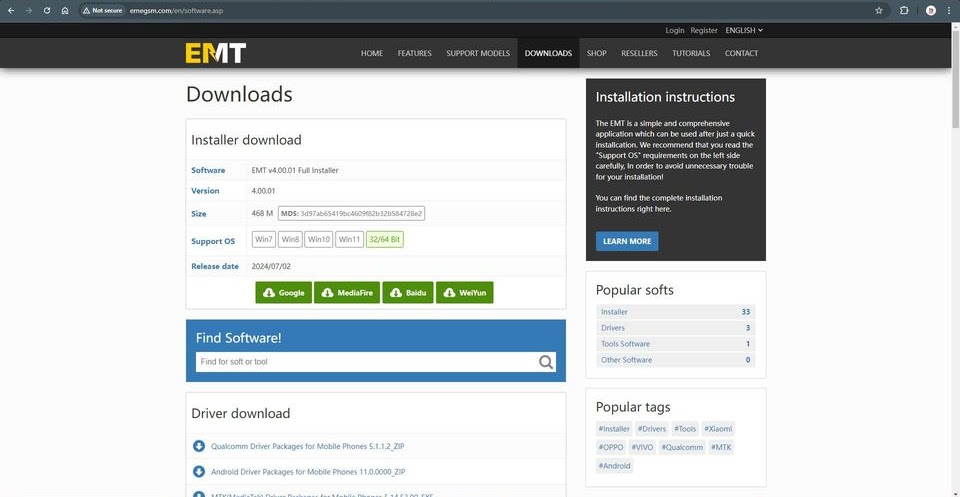The width and height of the screenshot is (960, 497).
Task: Click the Login link
Action: (x=675, y=30)
